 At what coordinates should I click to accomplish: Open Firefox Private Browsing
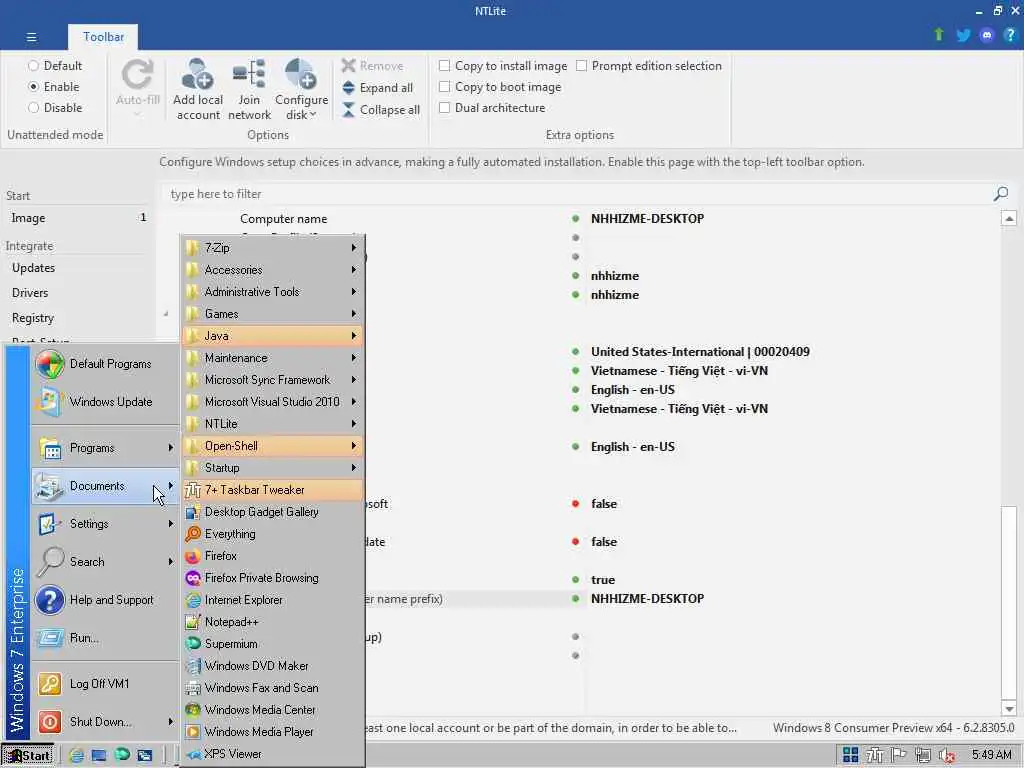[273, 578]
